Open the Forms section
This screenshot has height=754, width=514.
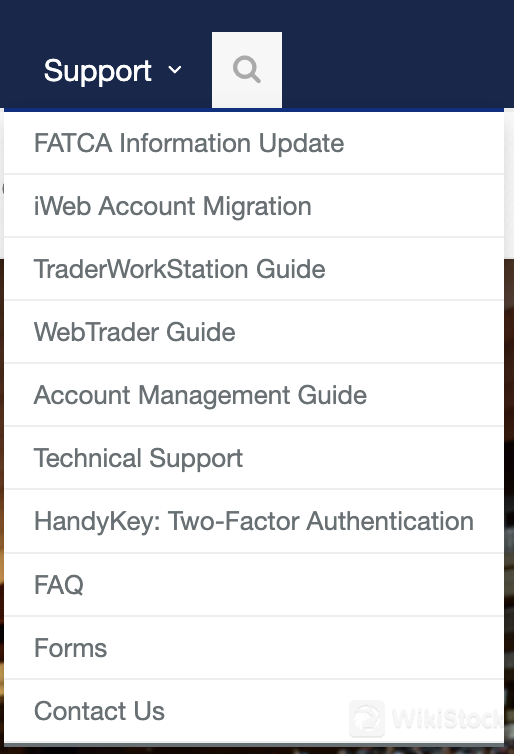coord(254,648)
